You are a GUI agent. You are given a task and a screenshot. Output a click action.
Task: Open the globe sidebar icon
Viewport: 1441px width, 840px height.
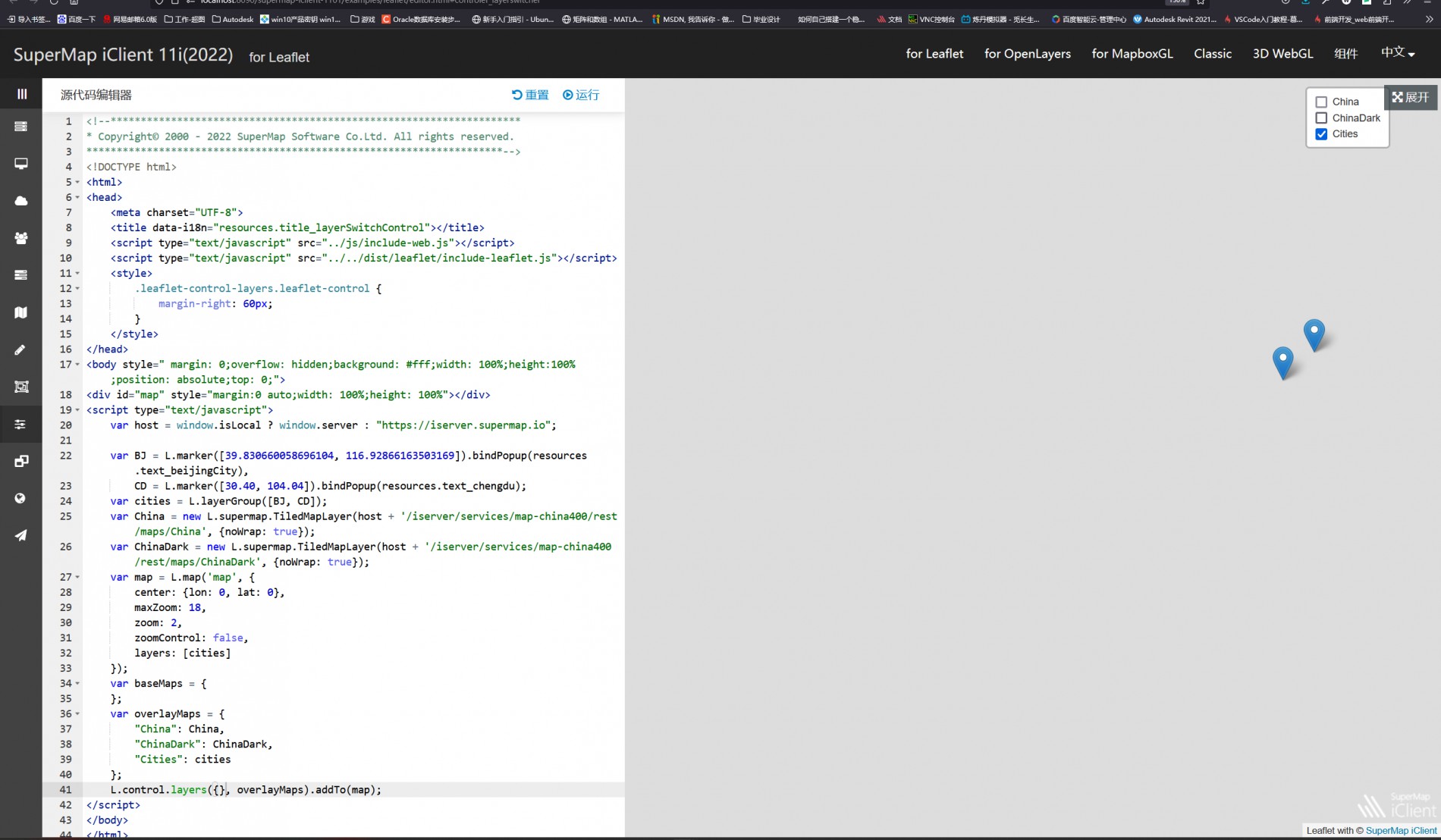21,498
